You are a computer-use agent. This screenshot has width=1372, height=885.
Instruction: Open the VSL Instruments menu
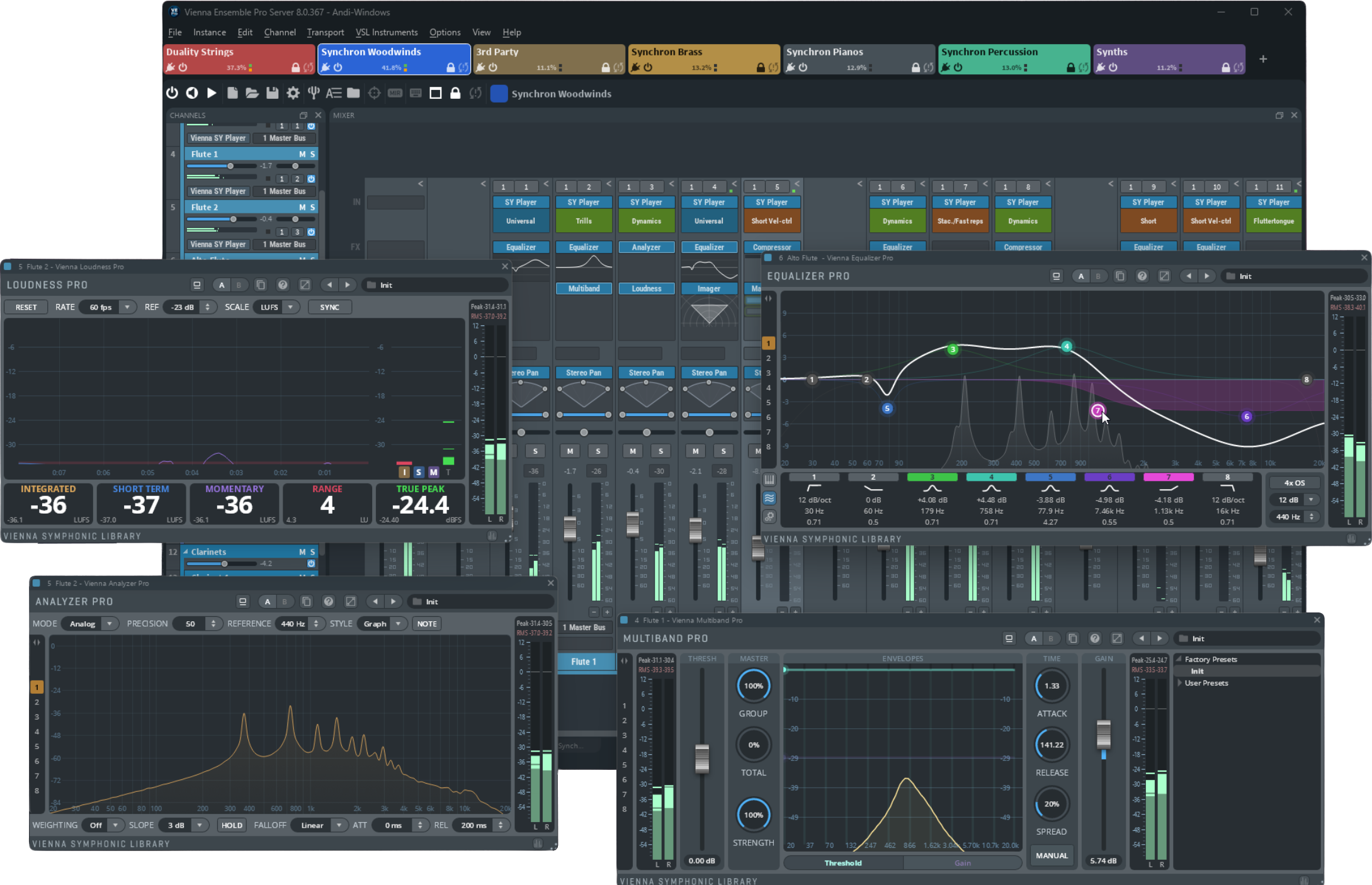tap(386, 32)
